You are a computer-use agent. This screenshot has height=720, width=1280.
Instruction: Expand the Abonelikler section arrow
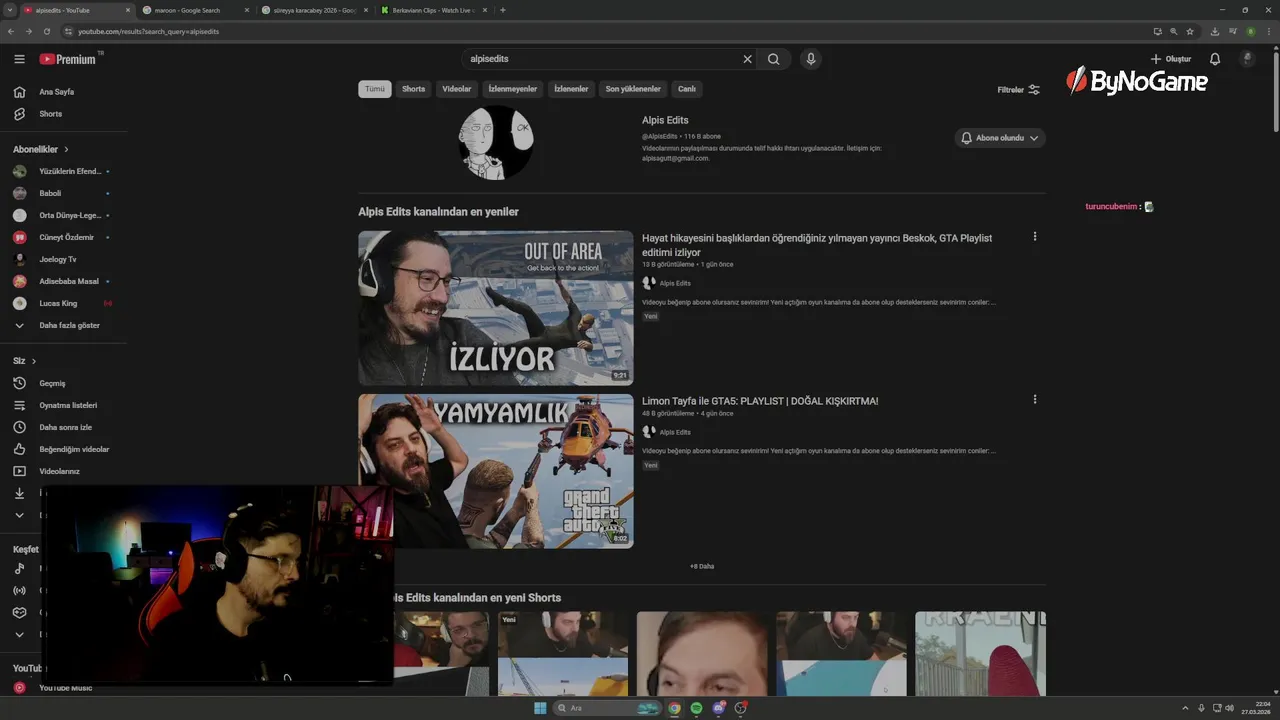[67, 149]
